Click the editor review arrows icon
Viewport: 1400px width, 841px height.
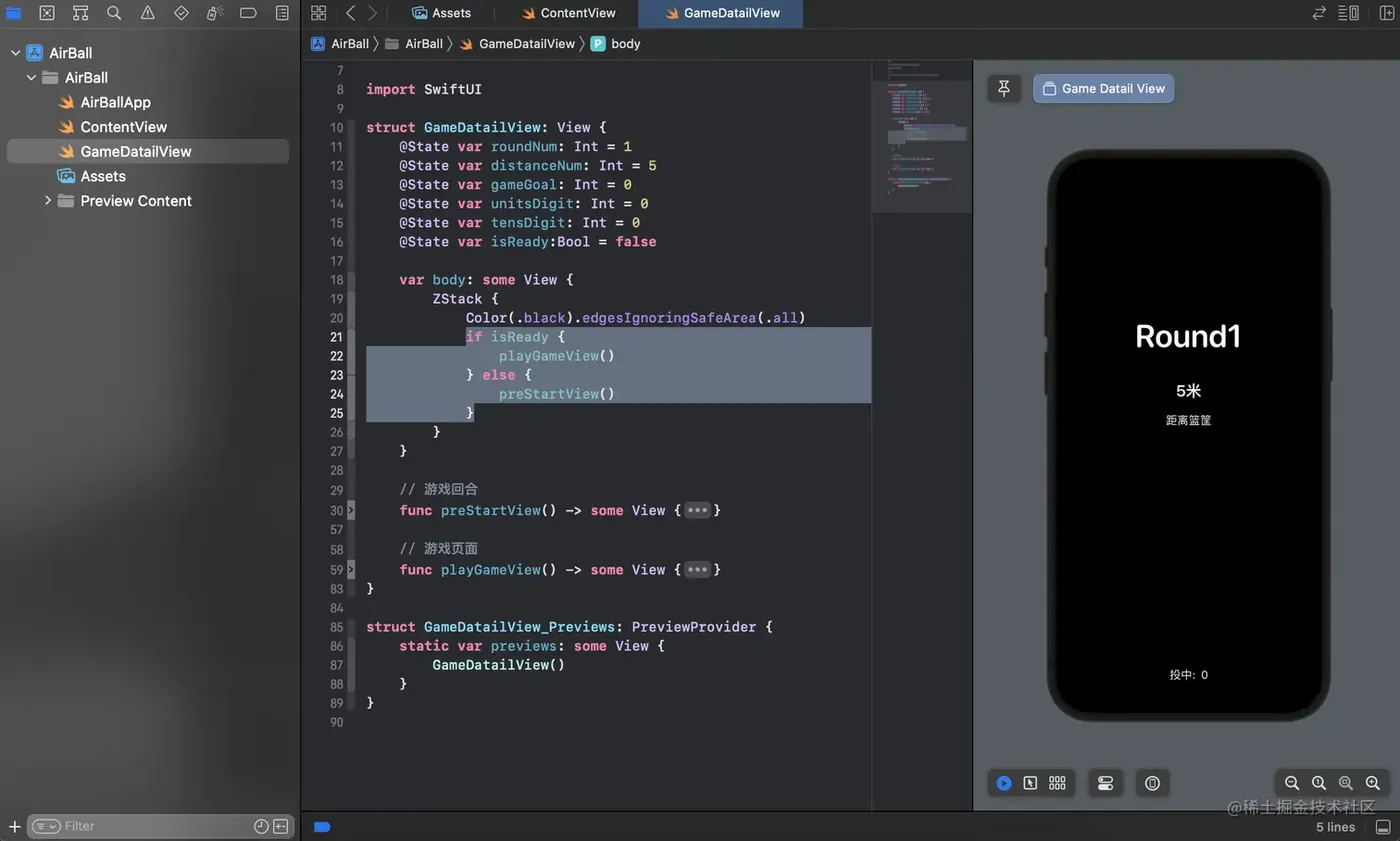(1320, 13)
